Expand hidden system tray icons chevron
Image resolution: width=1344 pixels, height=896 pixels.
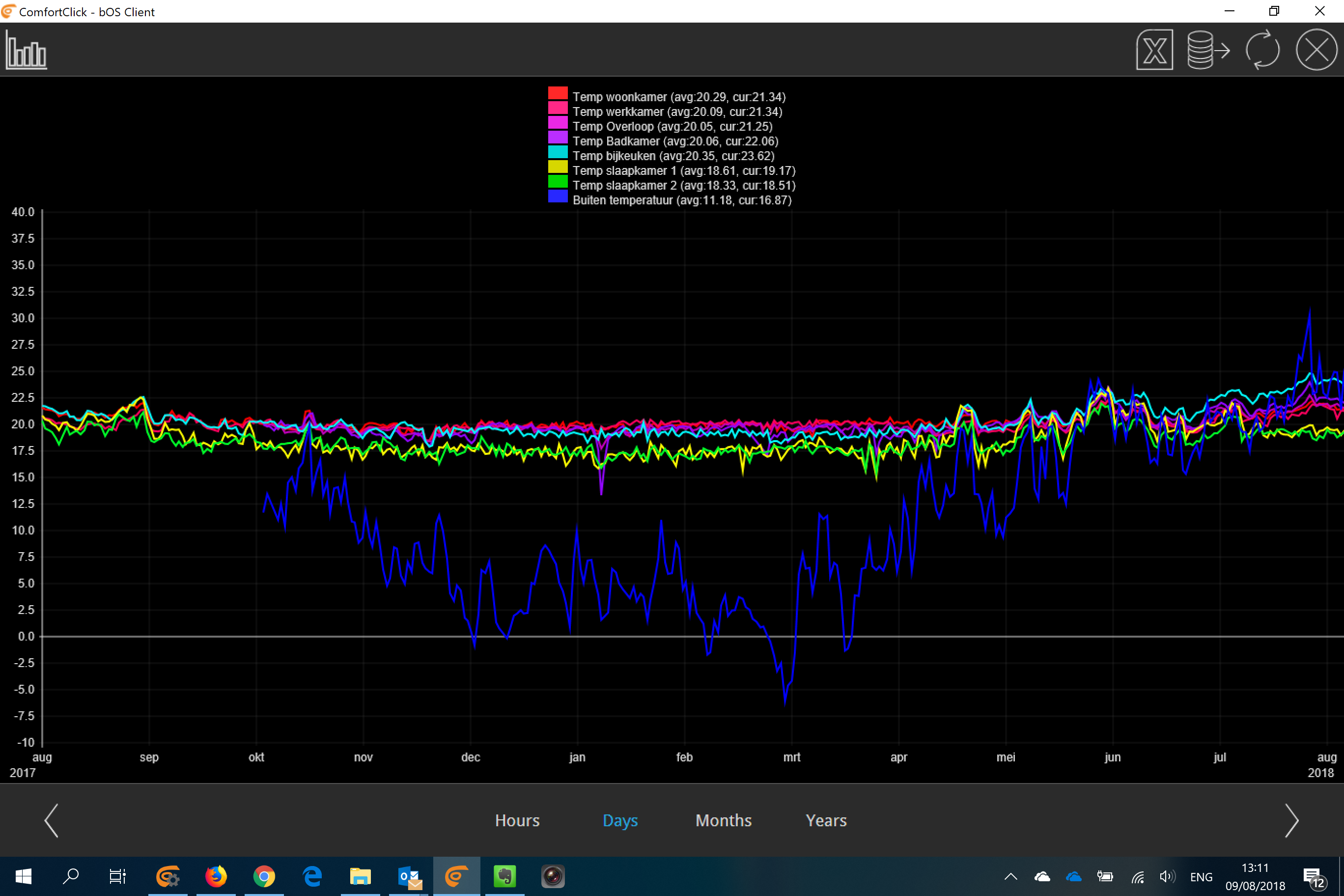coord(1010,876)
